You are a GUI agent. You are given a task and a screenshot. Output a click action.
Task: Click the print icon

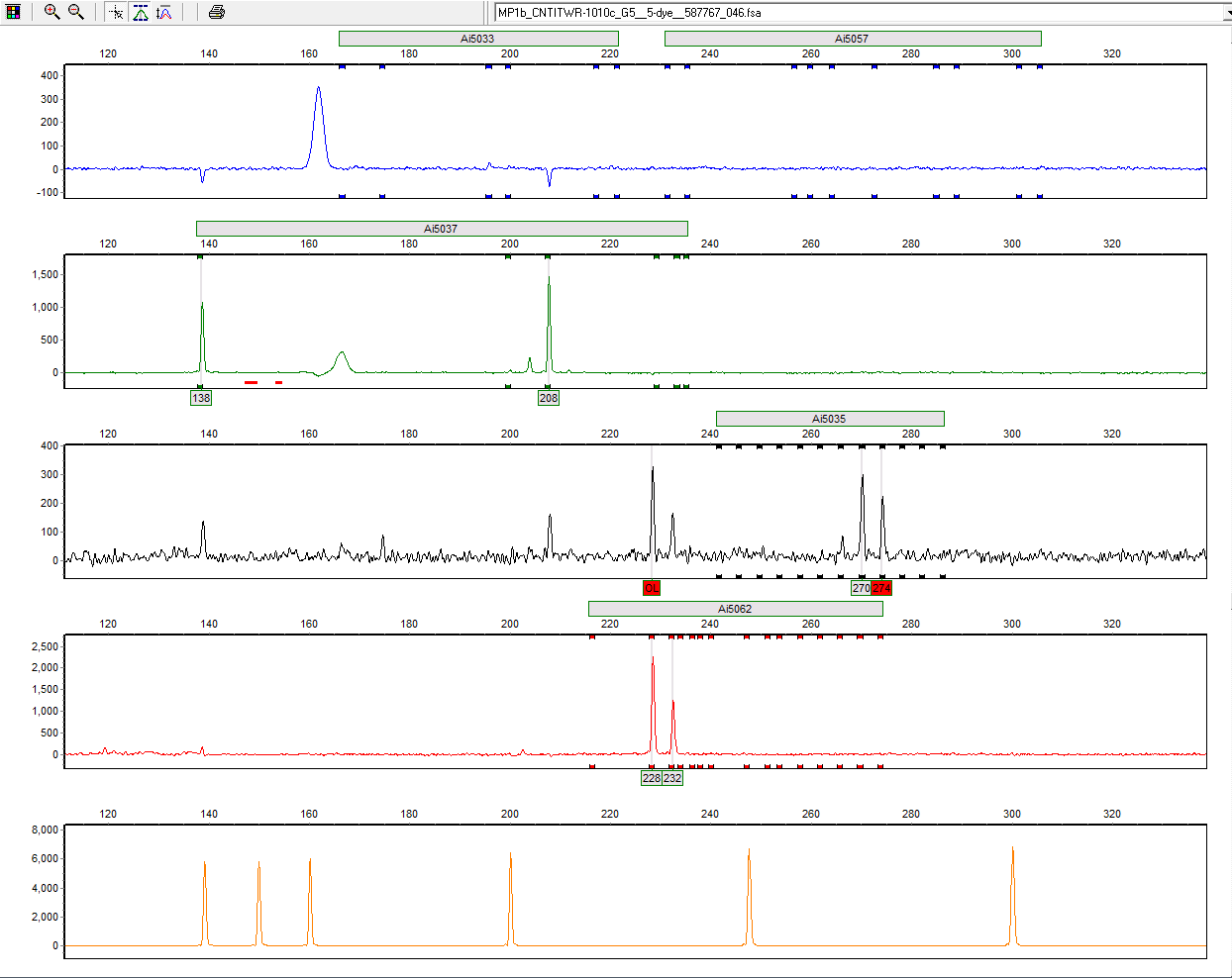[217, 12]
